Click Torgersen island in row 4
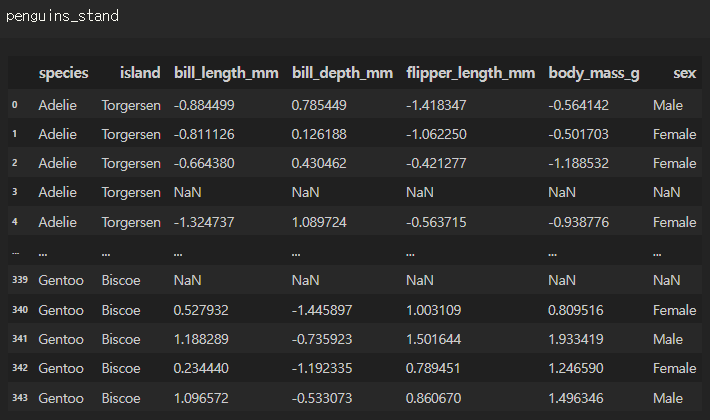This screenshot has height=420, width=710. point(131,222)
